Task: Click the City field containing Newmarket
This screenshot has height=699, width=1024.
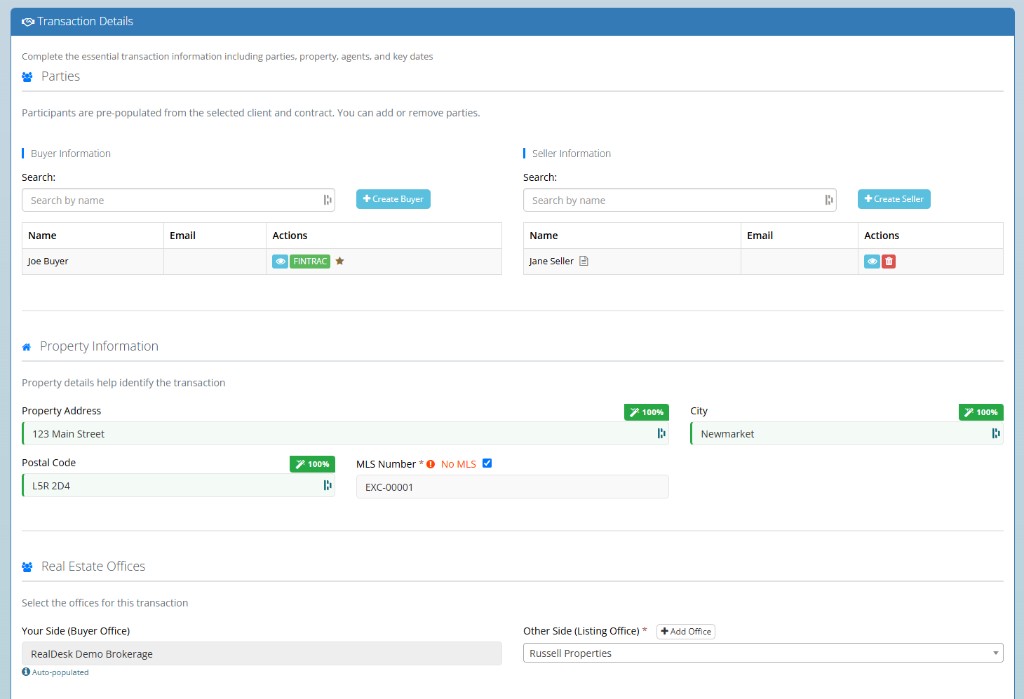Action: (846, 433)
